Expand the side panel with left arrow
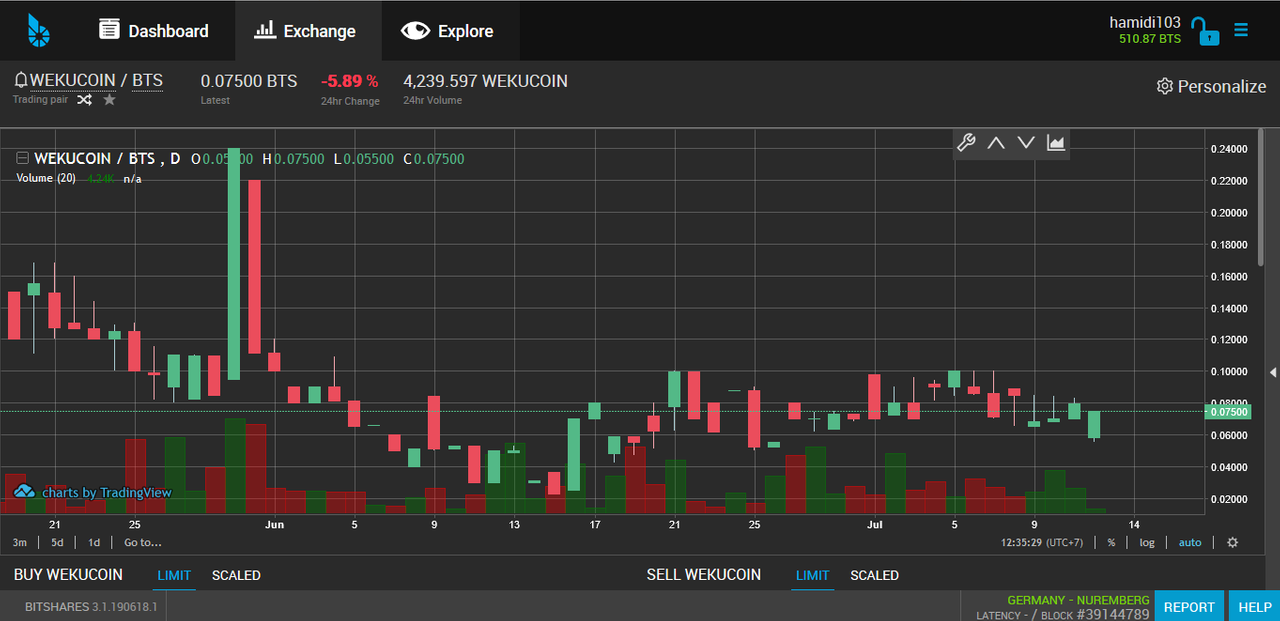Viewport: 1280px width, 621px height. coord(1273,372)
